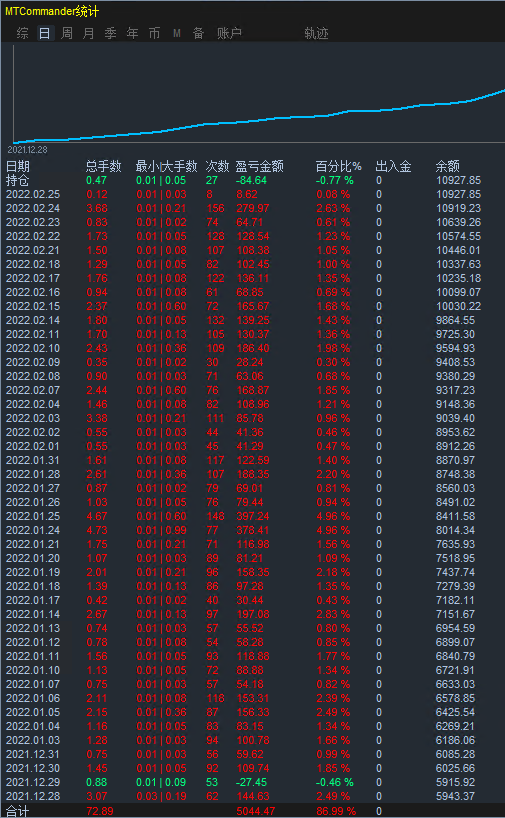Open the 季 quarterly tab
Image resolution: width=505 pixels, height=818 pixels.
click(x=111, y=33)
